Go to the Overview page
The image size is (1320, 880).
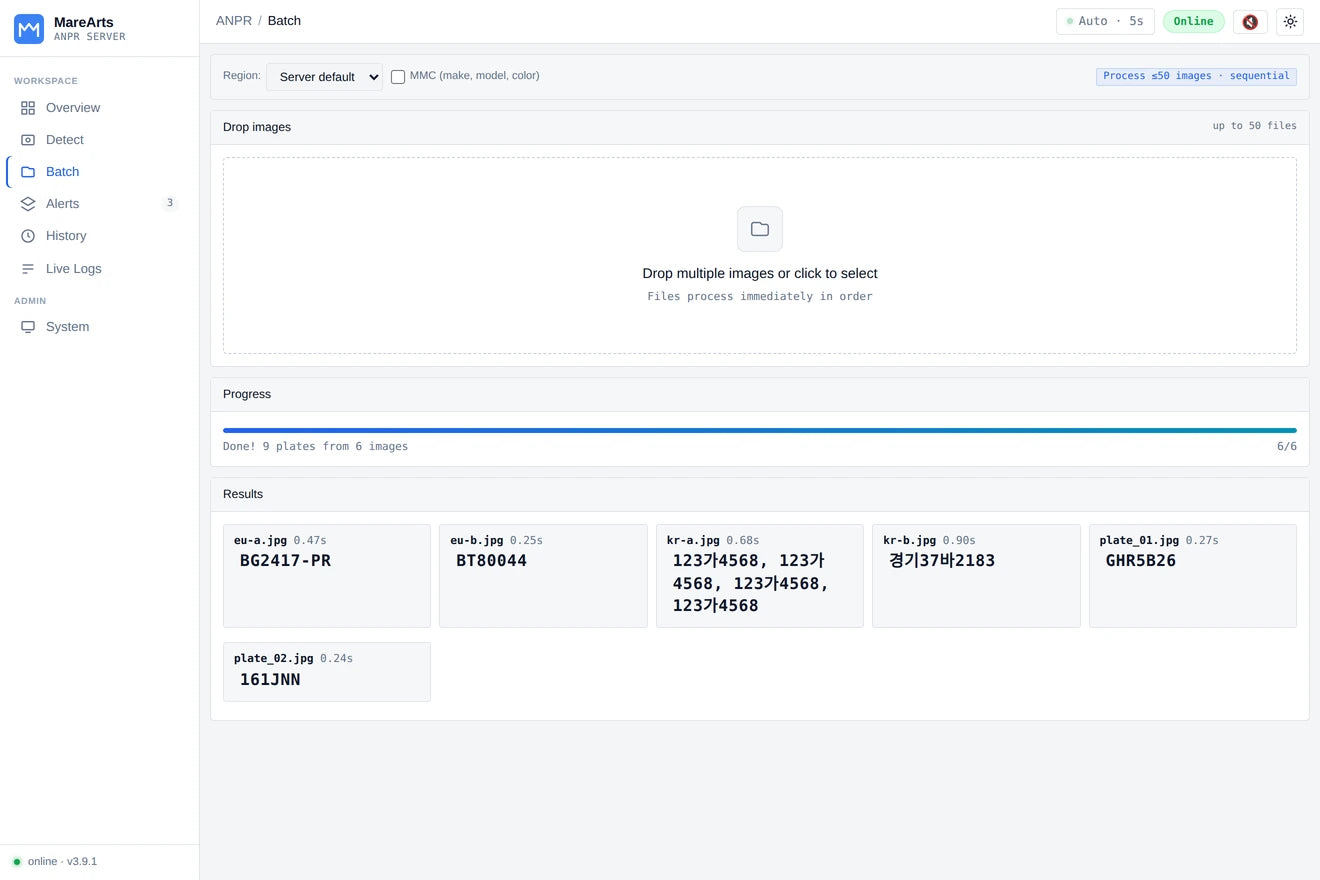click(x=99, y=108)
